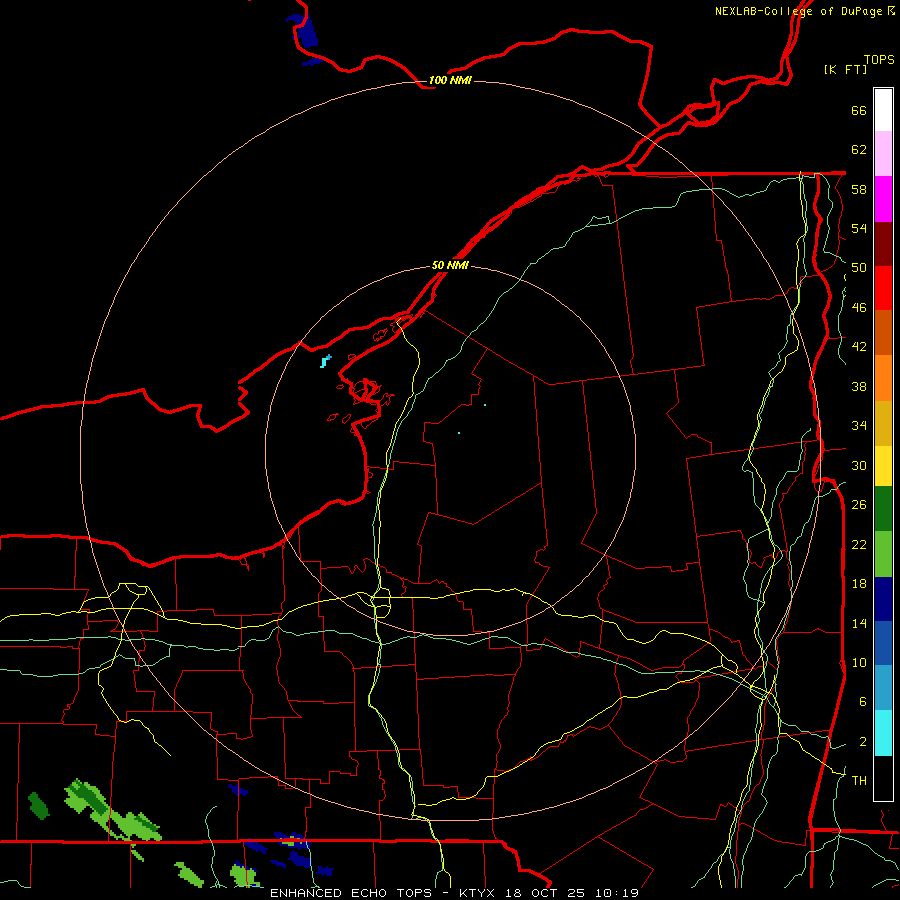Click the light green 26 K FT legend swatch
The image size is (900, 900).
click(x=883, y=554)
